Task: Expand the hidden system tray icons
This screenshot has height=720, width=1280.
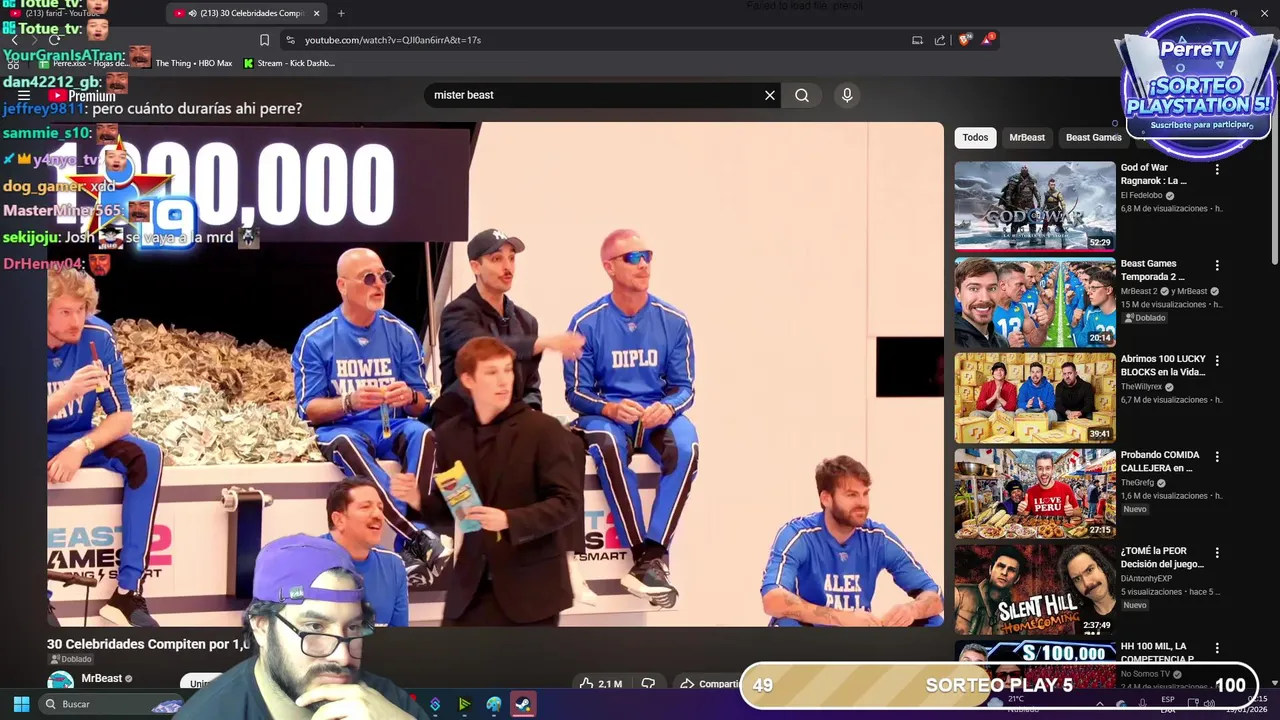Action: pyautogui.click(x=1100, y=704)
